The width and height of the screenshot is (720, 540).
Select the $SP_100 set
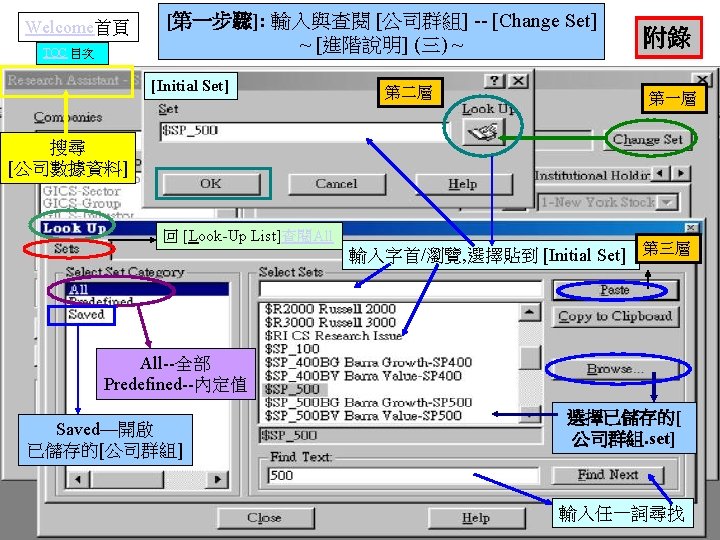tap(292, 349)
